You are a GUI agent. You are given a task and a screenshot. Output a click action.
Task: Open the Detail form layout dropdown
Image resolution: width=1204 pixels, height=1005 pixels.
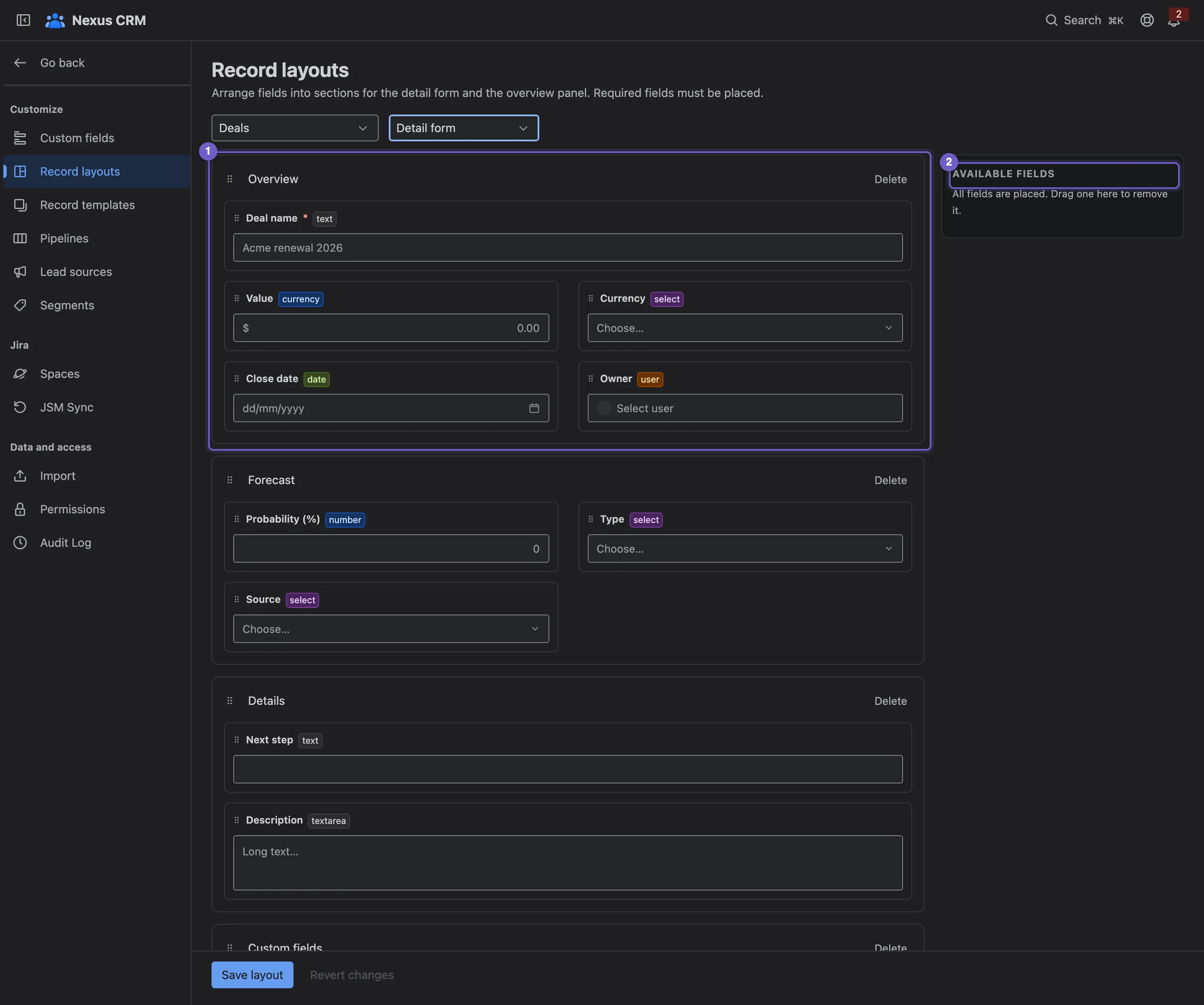pyautogui.click(x=463, y=128)
